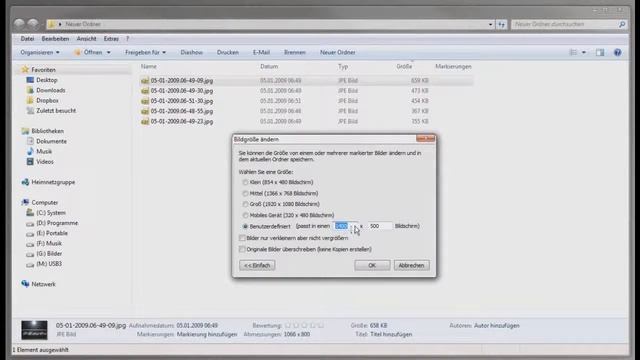This screenshot has height=360, width=640.
Task: Click the Desktop icon in sidebar
Action: pyautogui.click(x=30, y=80)
